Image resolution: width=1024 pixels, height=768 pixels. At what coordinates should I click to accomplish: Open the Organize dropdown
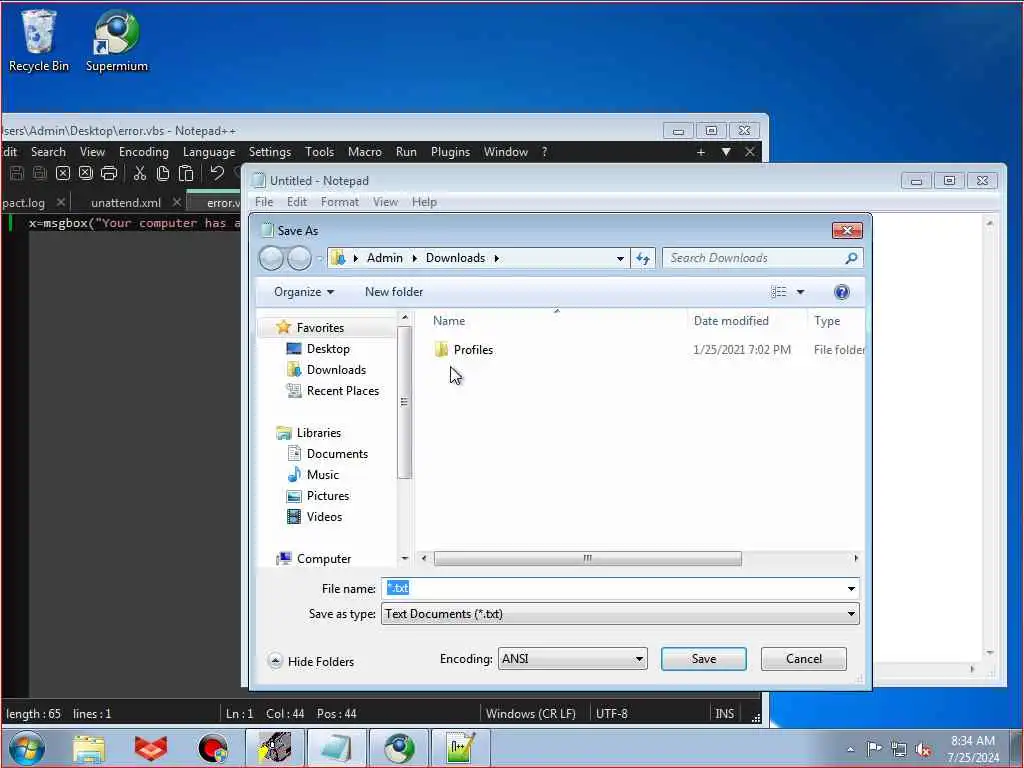pos(304,292)
